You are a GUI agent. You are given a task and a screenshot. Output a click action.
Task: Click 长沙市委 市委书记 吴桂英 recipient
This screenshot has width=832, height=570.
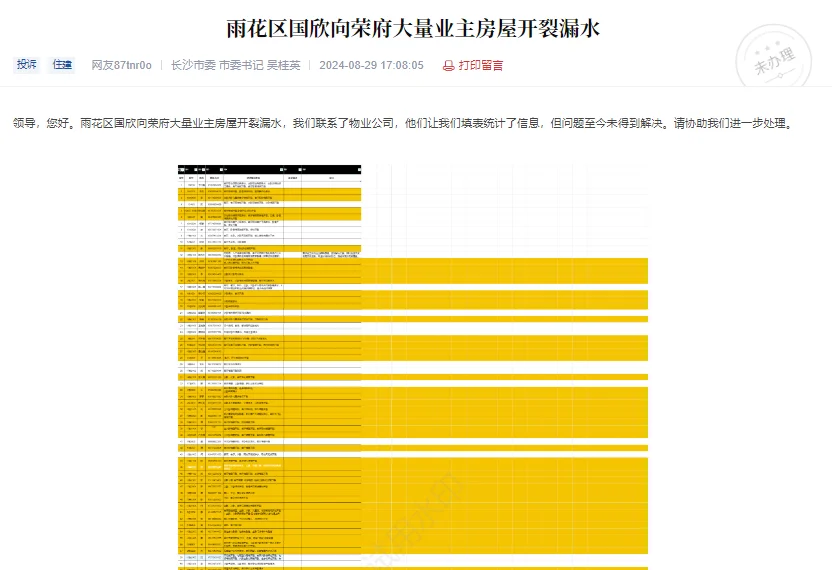(x=236, y=65)
